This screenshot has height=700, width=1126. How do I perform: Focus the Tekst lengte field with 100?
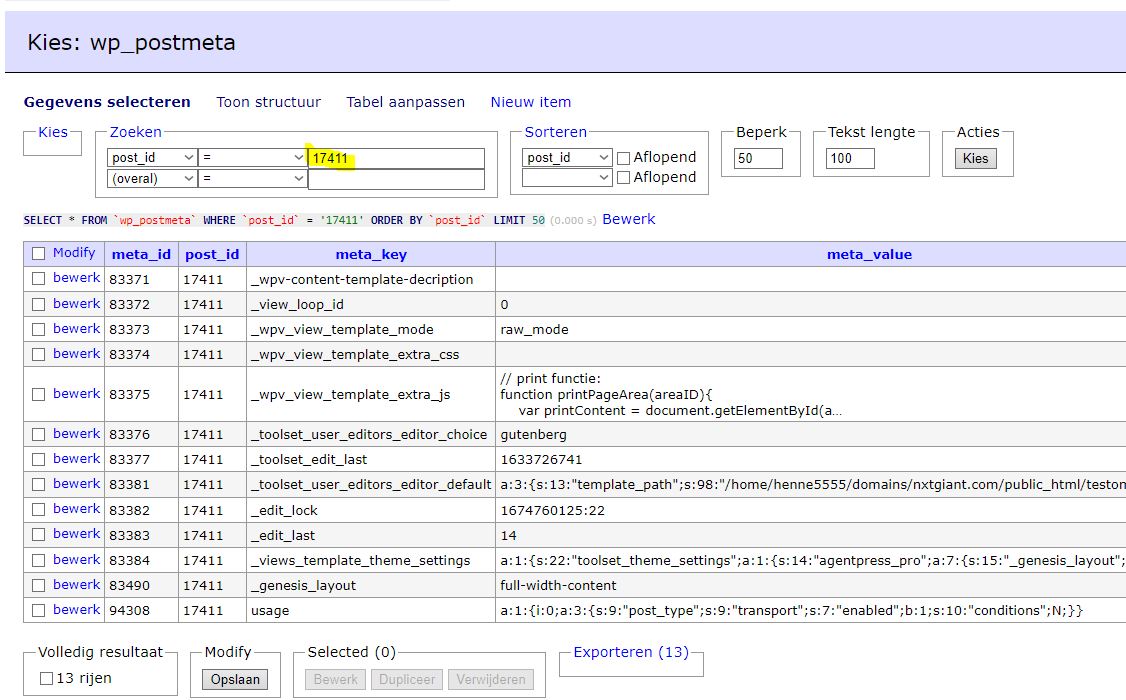[x=850, y=158]
